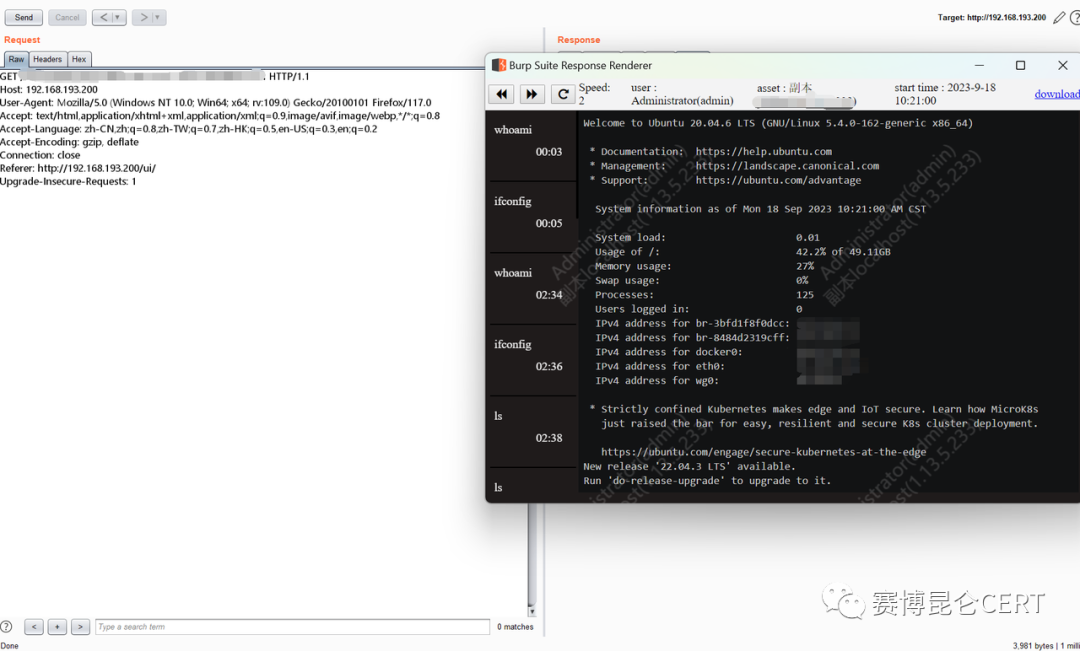The image size is (1080, 651).
Task: Rewind the session replay playback
Action: point(502,94)
